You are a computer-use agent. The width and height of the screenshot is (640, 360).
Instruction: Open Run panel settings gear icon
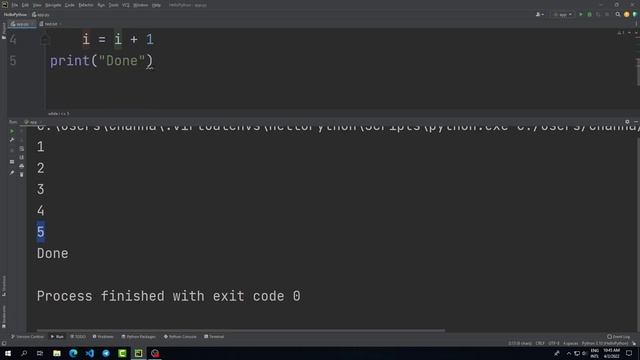pos(627,122)
